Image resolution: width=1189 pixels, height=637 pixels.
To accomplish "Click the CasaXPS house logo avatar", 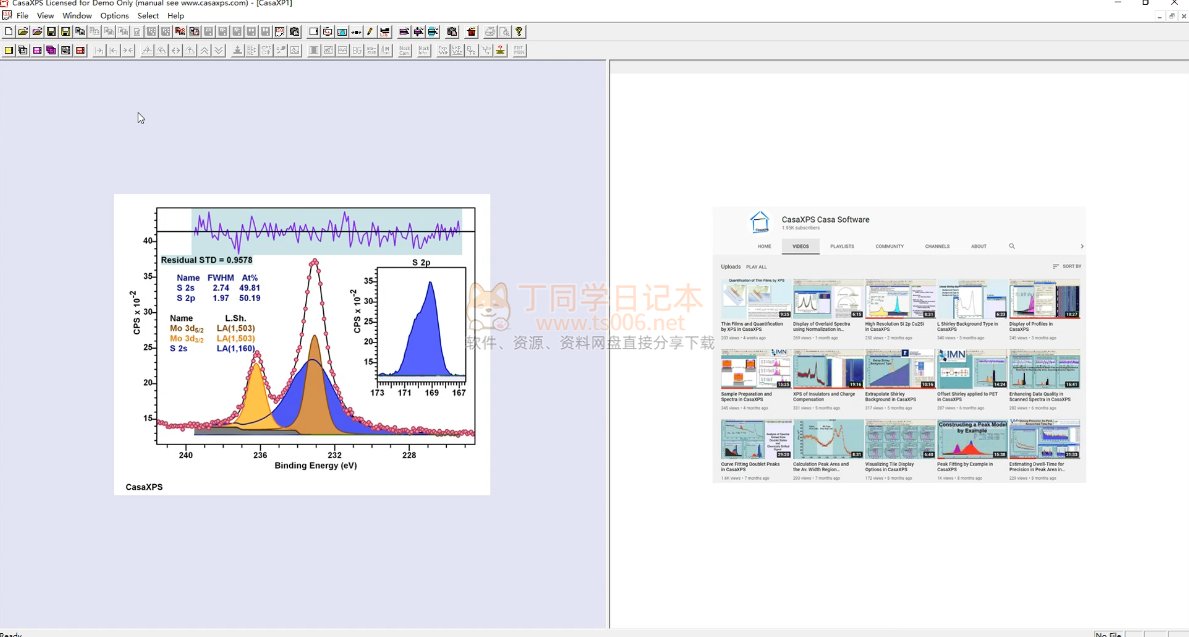I will (x=761, y=223).
